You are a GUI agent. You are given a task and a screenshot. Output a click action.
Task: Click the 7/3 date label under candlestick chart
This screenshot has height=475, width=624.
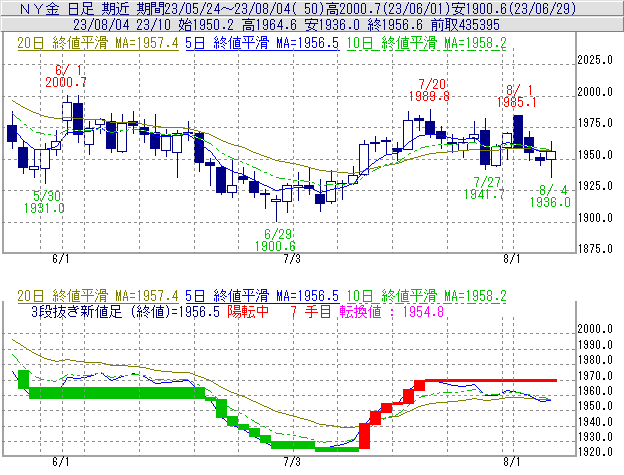click(x=292, y=259)
